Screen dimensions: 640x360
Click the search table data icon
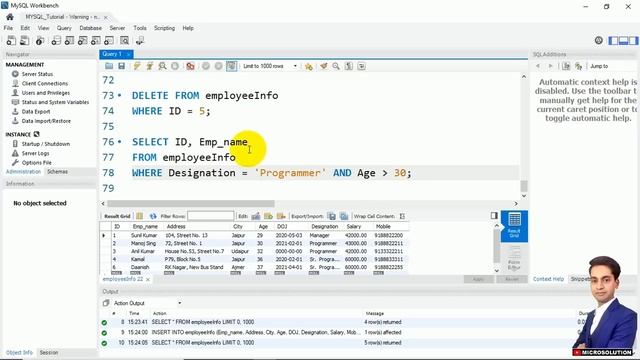tap(124, 40)
